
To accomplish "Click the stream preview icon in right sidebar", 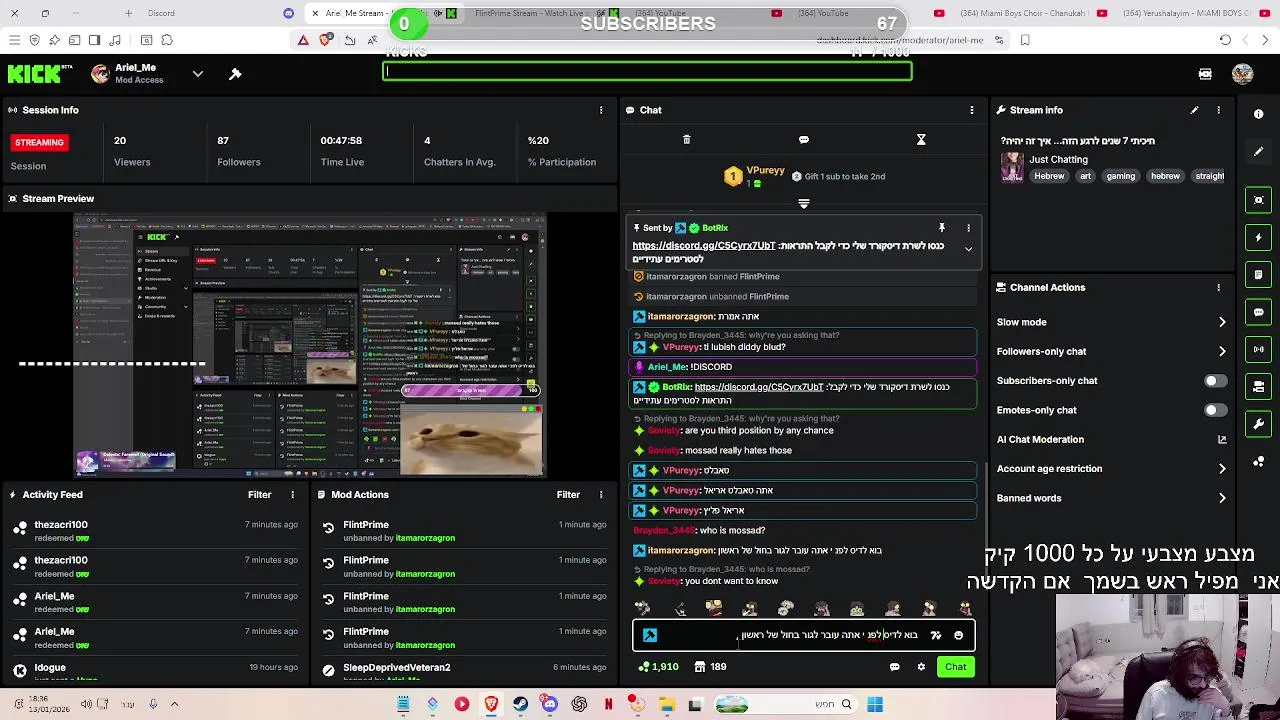I will [1259, 200].
